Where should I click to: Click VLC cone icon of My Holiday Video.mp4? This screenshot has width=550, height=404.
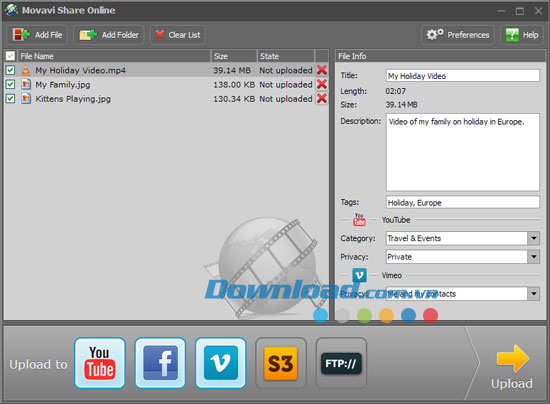(26, 70)
